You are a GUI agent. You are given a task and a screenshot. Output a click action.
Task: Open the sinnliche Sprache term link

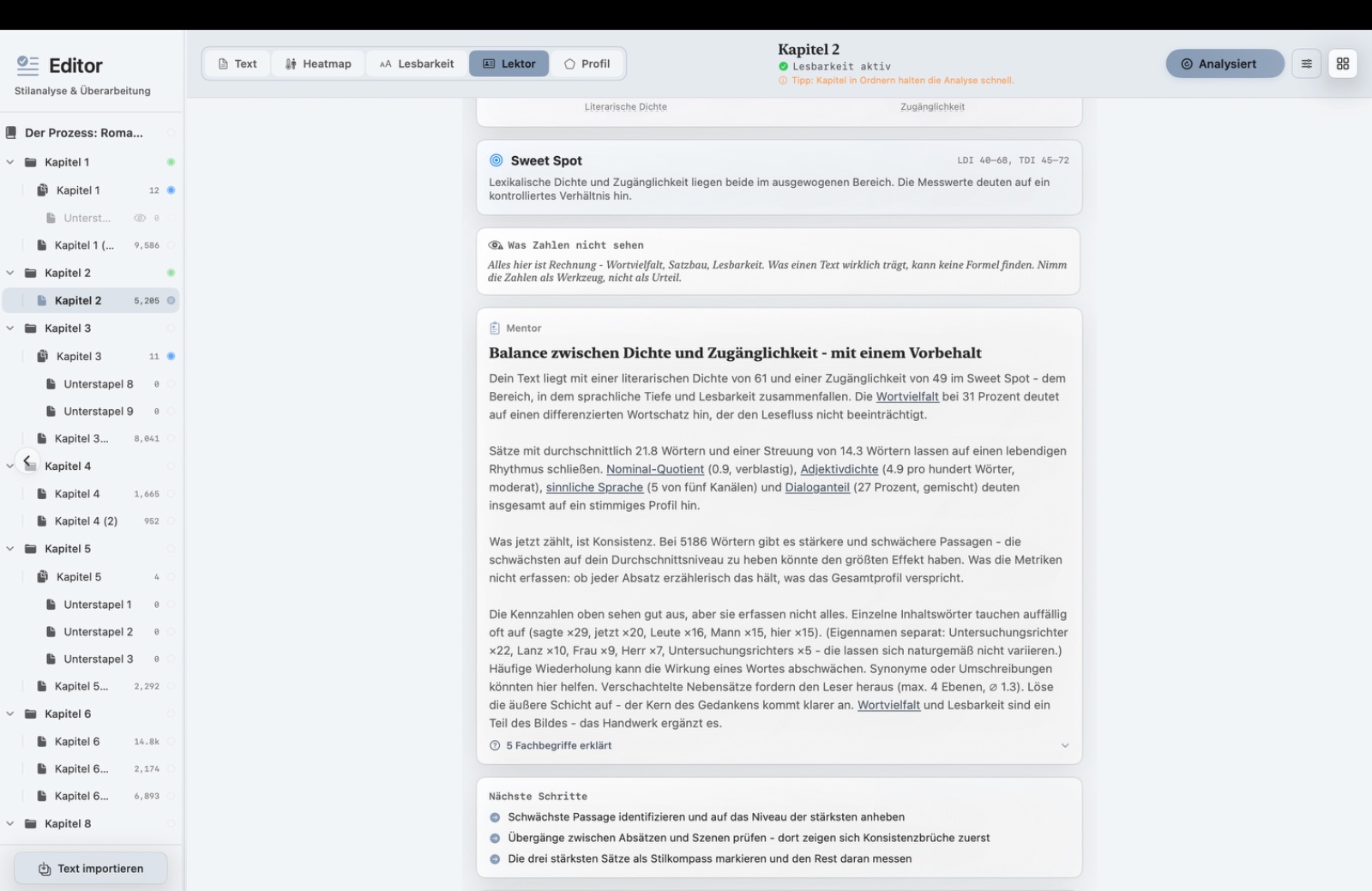[x=594, y=488]
